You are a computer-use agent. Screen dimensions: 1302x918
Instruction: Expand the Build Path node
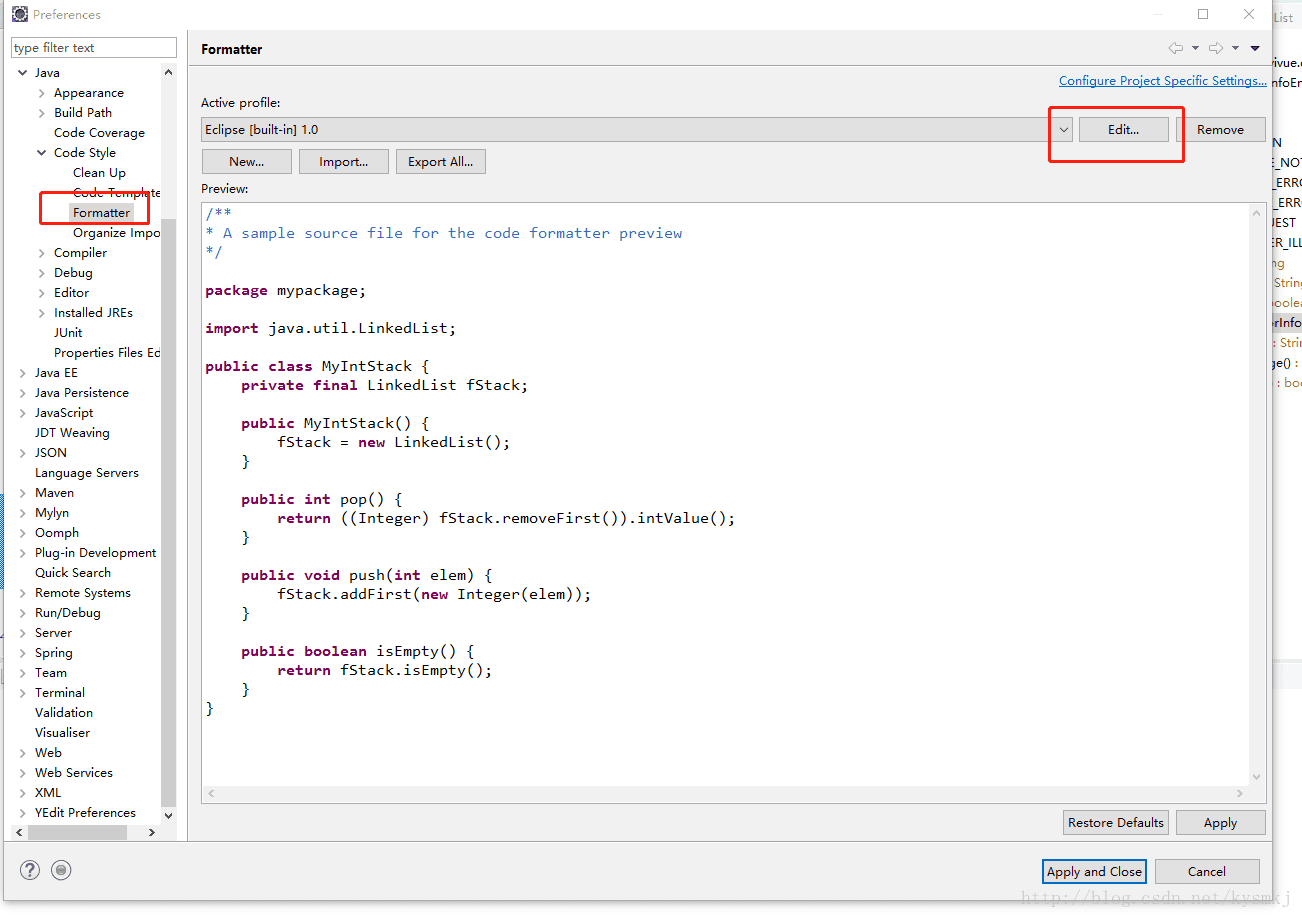[42, 113]
